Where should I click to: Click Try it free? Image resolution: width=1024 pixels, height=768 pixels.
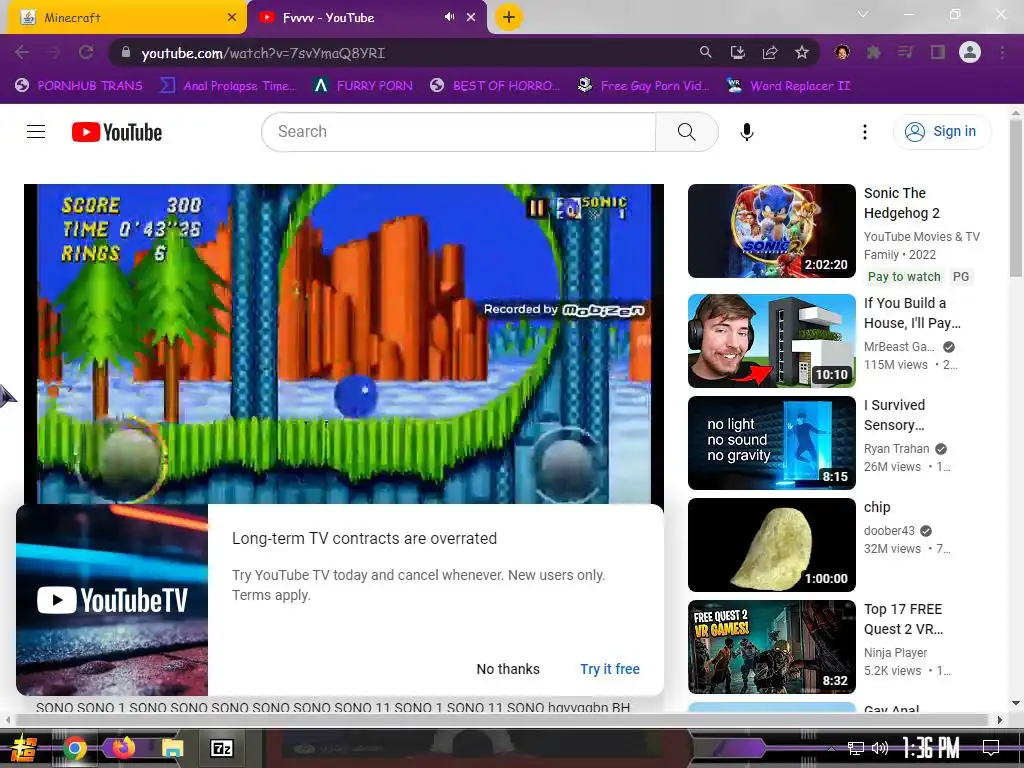[x=610, y=669]
